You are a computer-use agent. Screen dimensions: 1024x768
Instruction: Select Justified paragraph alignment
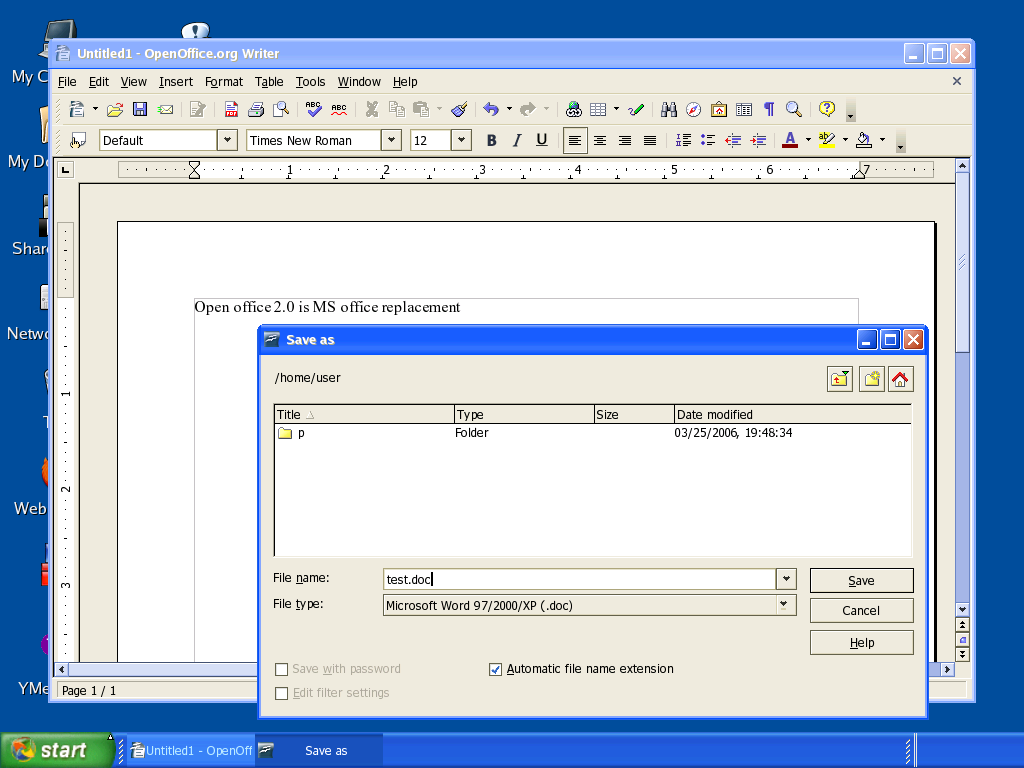pyautogui.click(x=650, y=140)
